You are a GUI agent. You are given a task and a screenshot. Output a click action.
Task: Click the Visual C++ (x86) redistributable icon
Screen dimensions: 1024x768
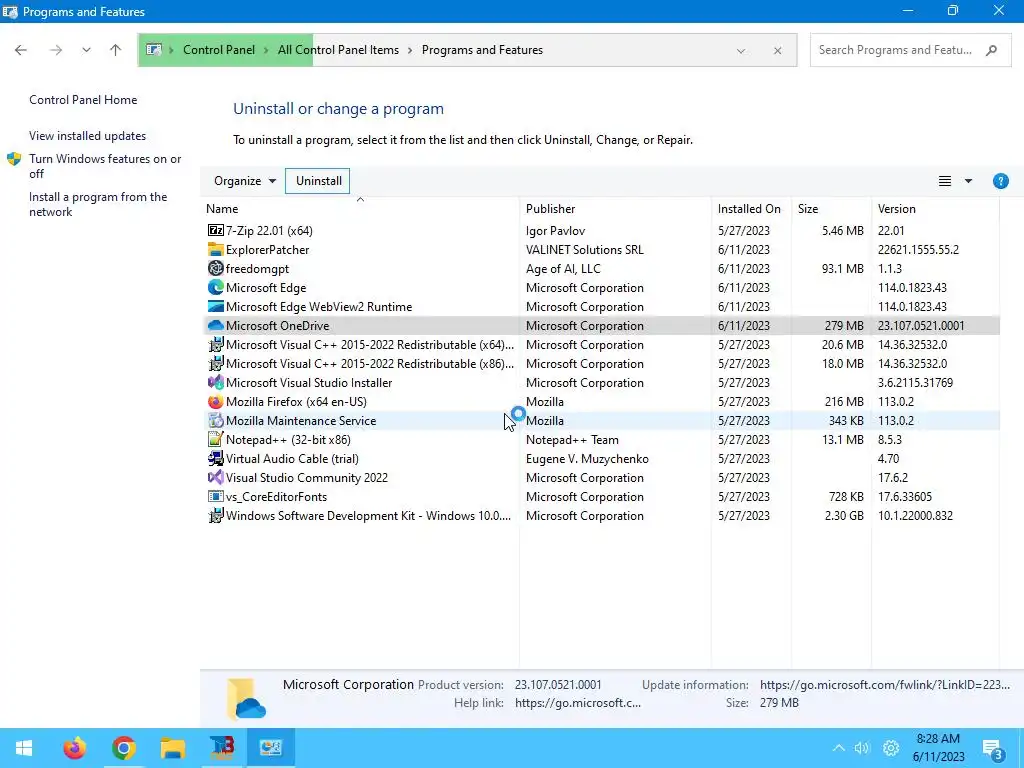click(x=216, y=363)
